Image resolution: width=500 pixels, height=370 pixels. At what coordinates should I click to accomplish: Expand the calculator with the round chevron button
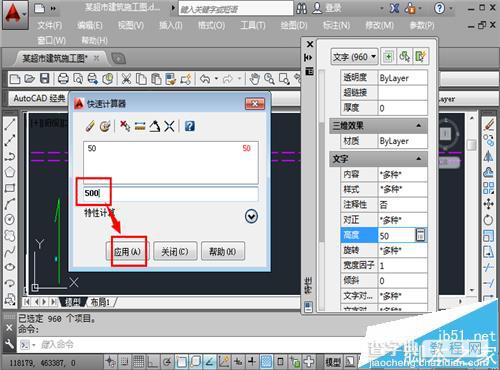[x=251, y=217]
